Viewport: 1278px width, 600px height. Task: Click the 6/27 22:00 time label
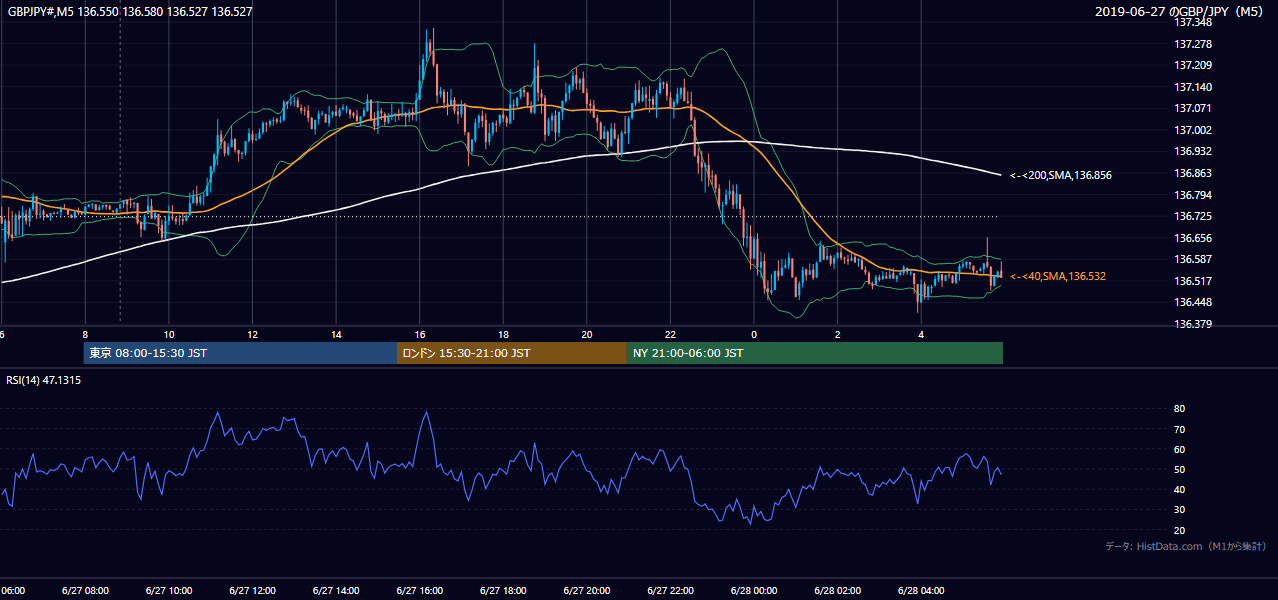tap(671, 590)
